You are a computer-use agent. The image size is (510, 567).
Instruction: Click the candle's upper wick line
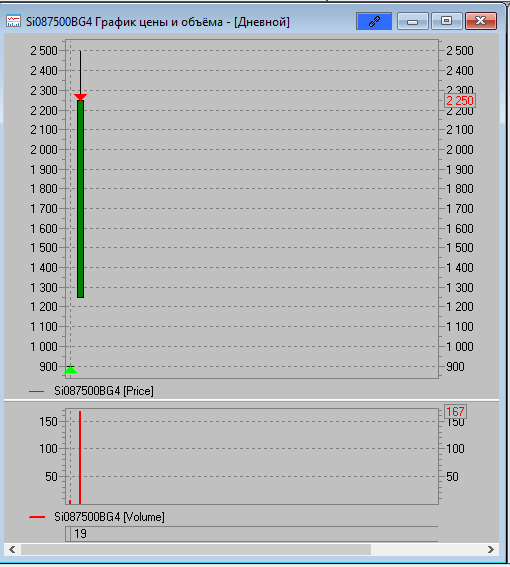coord(80,72)
